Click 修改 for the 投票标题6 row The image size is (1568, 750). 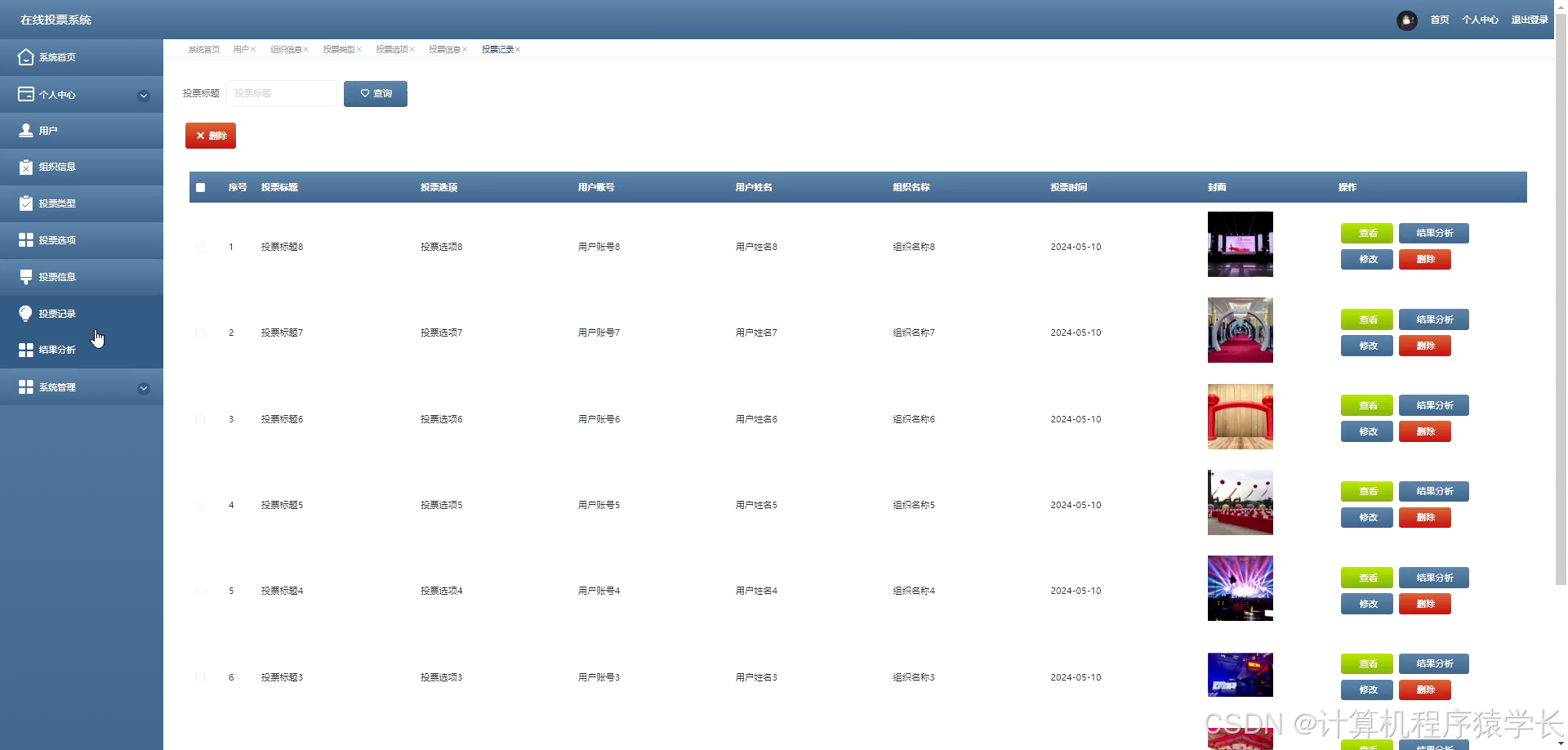tap(1367, 431)
